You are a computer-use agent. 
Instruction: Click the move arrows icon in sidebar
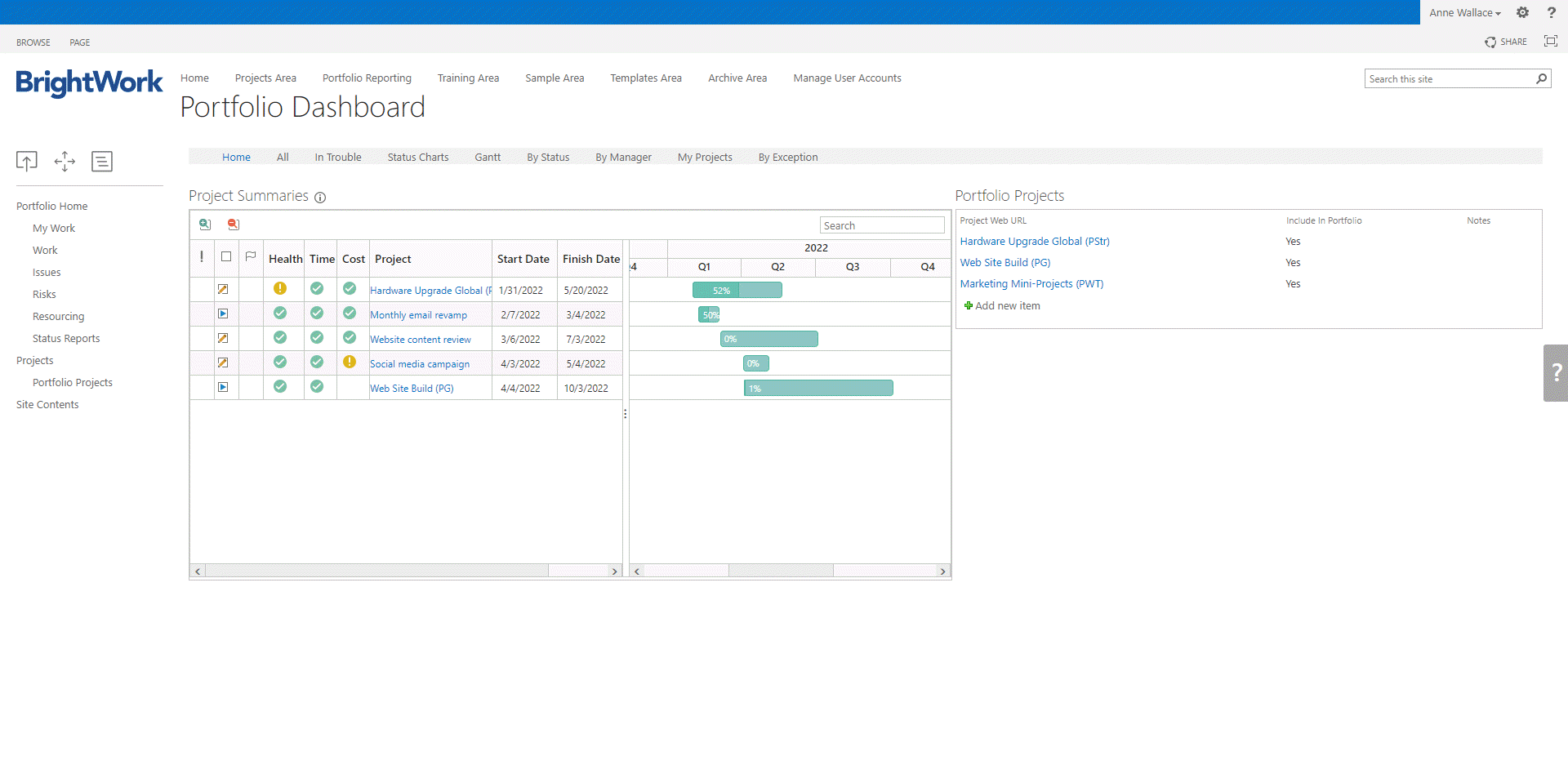point(65,161)
